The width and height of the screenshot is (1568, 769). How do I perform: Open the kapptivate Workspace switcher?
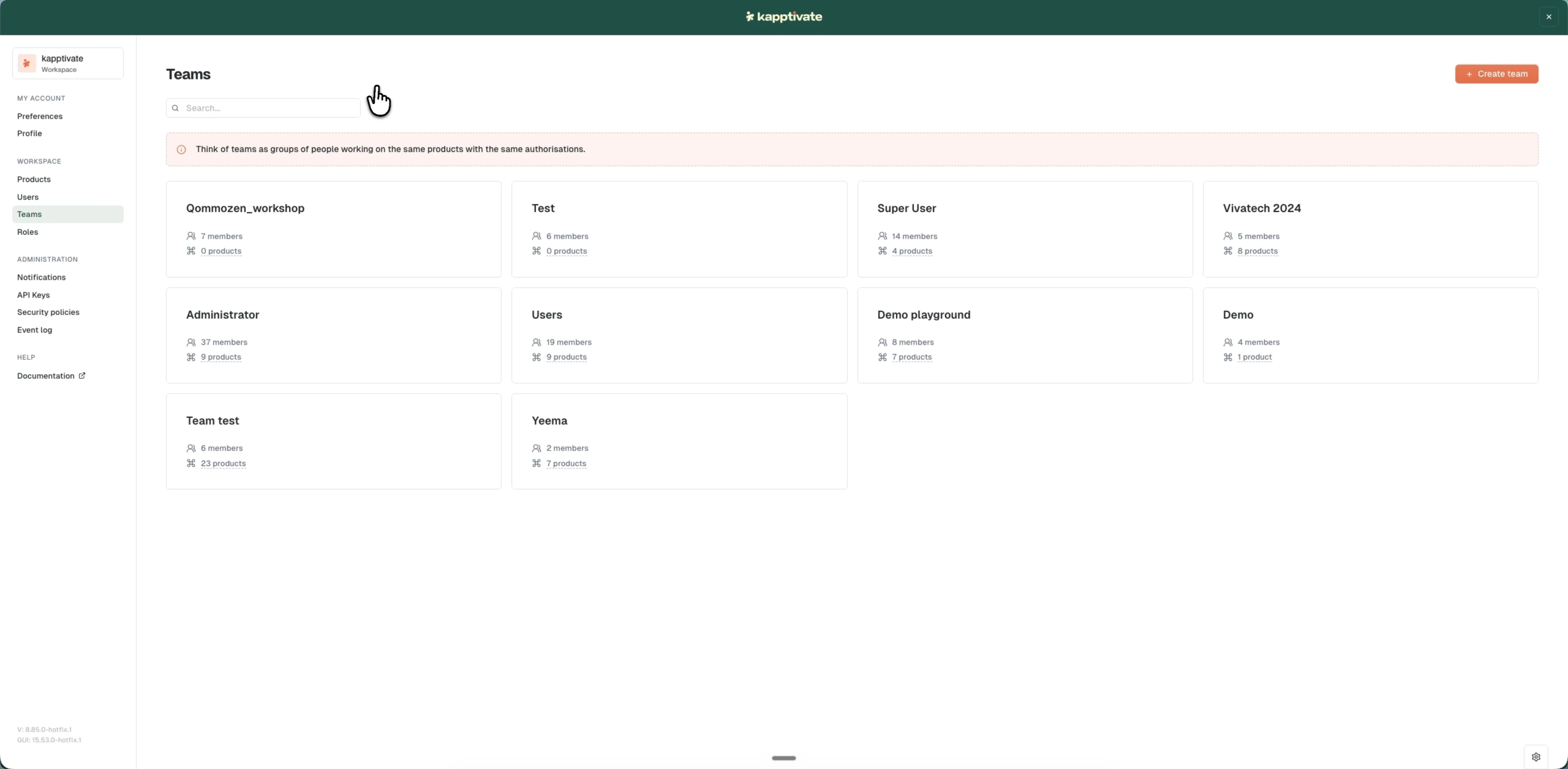(67, 63)
